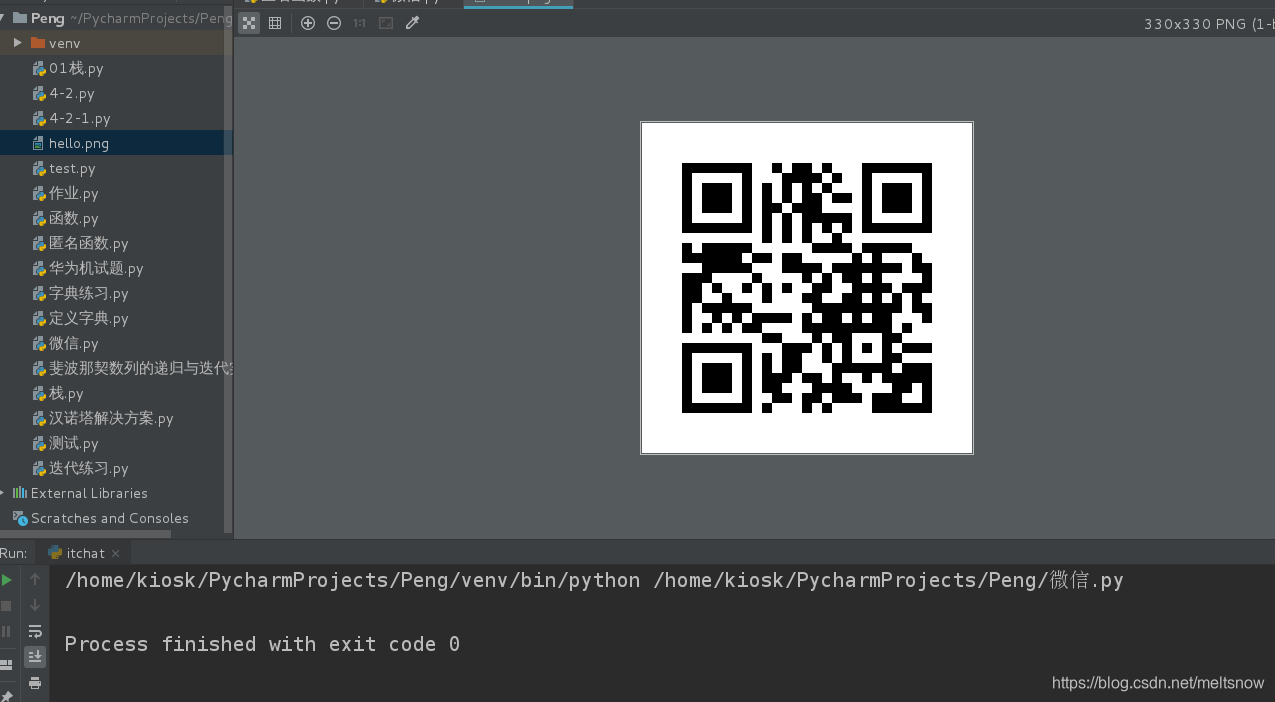
Task: Select the 迭代练习.py file
Action: pyautogui.click(x=88, y=468)
